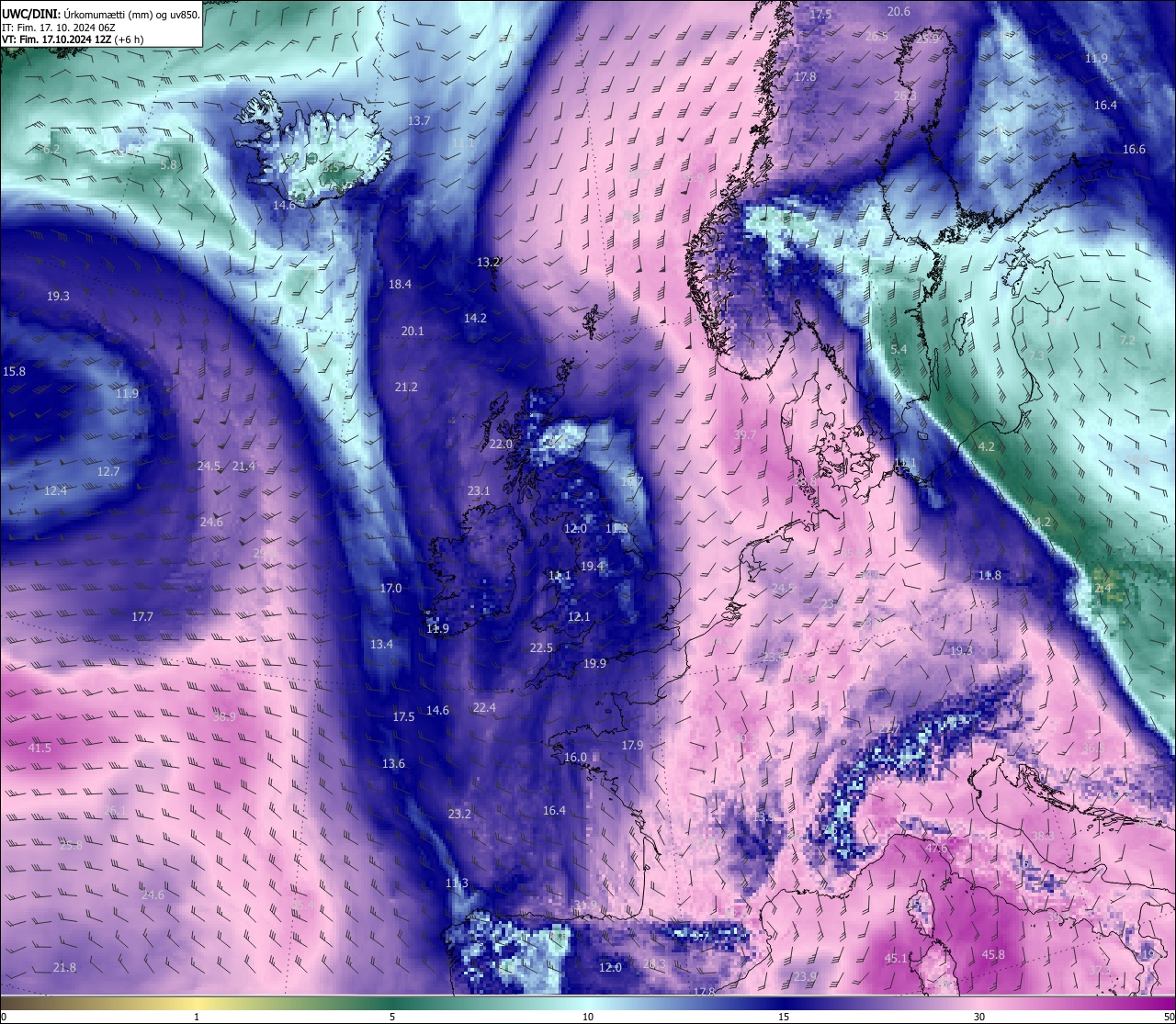Select the 12.7 value label
The height and width of the screenshot is (1024, 1176).
point(108,472)
